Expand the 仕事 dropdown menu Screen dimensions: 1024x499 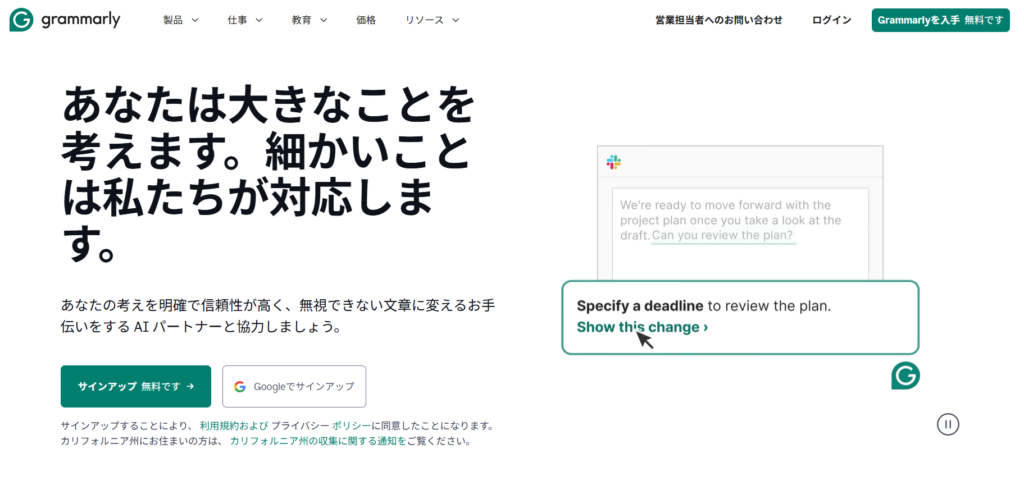(245, 20)
